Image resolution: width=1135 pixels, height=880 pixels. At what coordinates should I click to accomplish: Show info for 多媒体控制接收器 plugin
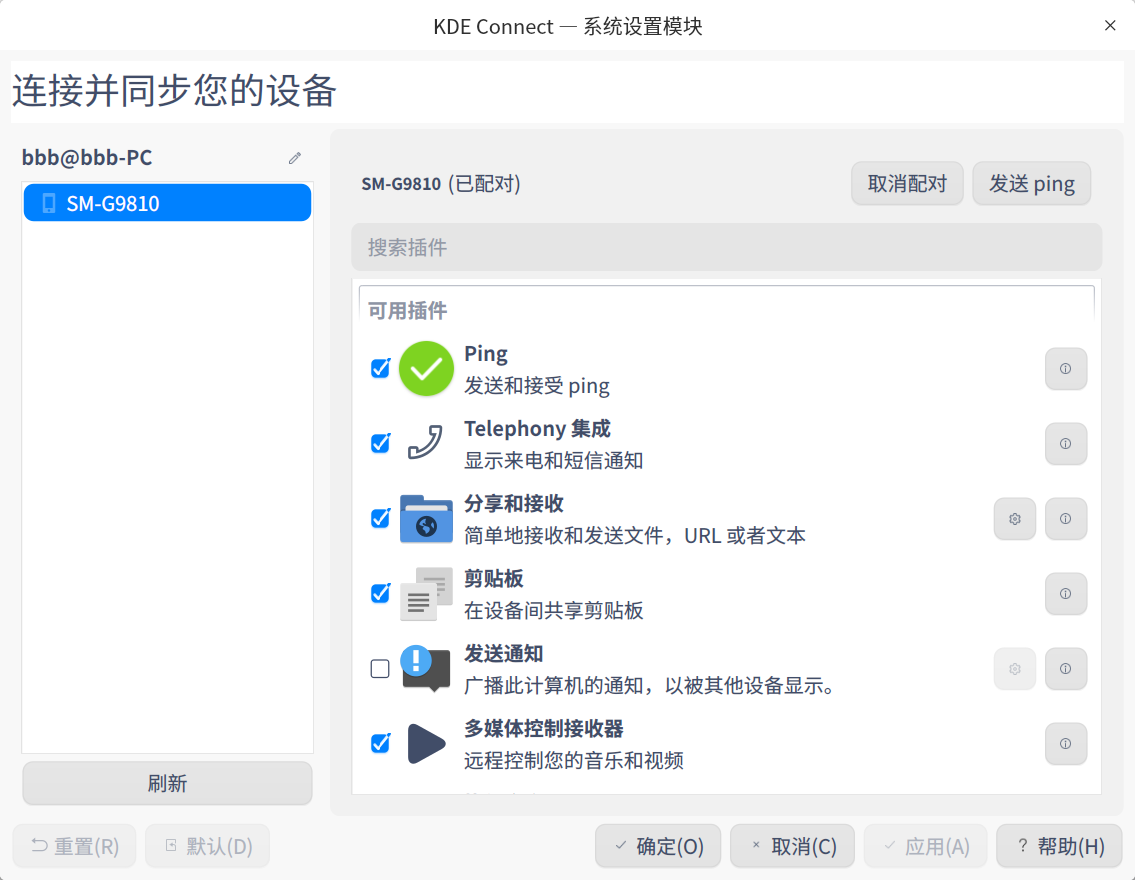click(1065, 744)
